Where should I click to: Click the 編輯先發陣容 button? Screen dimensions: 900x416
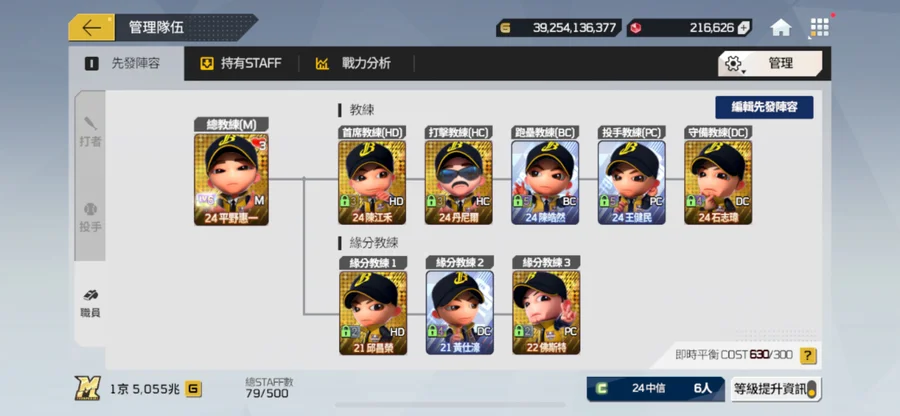pos(764,107)
